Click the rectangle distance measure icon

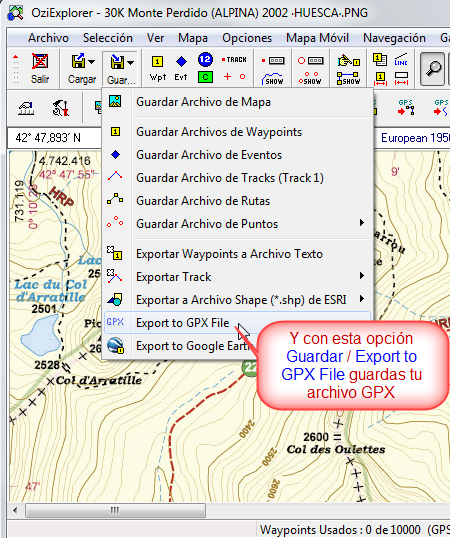click(401, 79)
